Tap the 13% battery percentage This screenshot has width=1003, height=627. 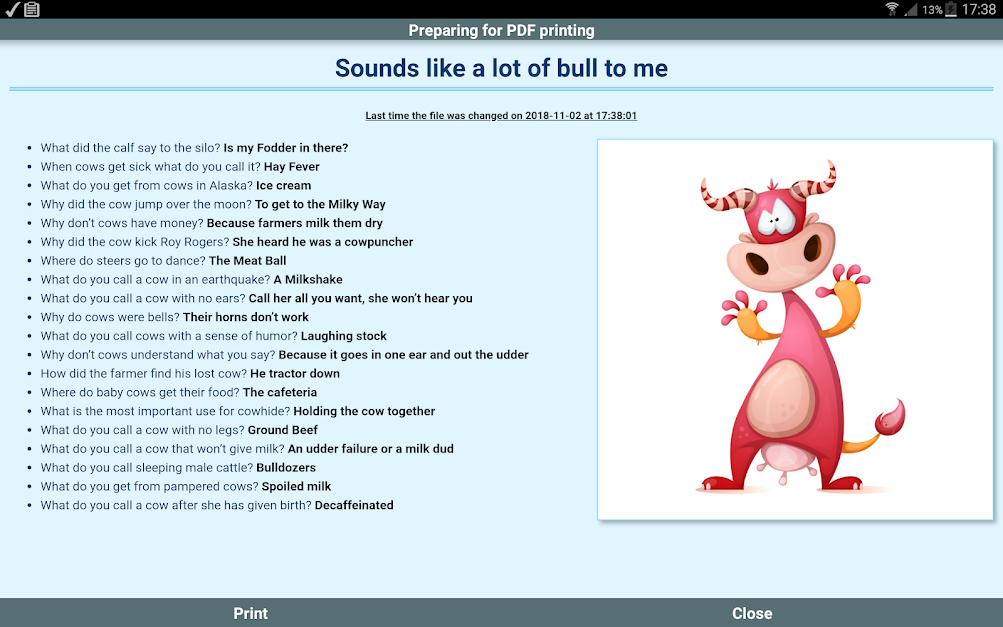(932, 10)
